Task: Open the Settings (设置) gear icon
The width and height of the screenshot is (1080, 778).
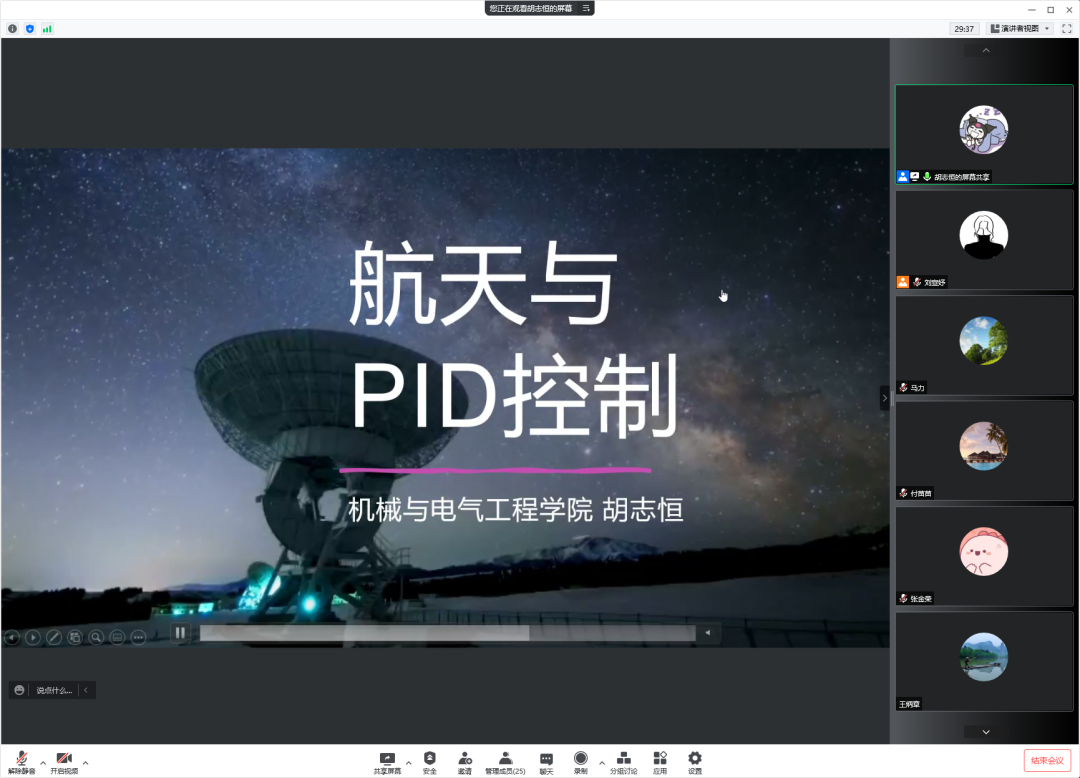Action: point(695,760)
